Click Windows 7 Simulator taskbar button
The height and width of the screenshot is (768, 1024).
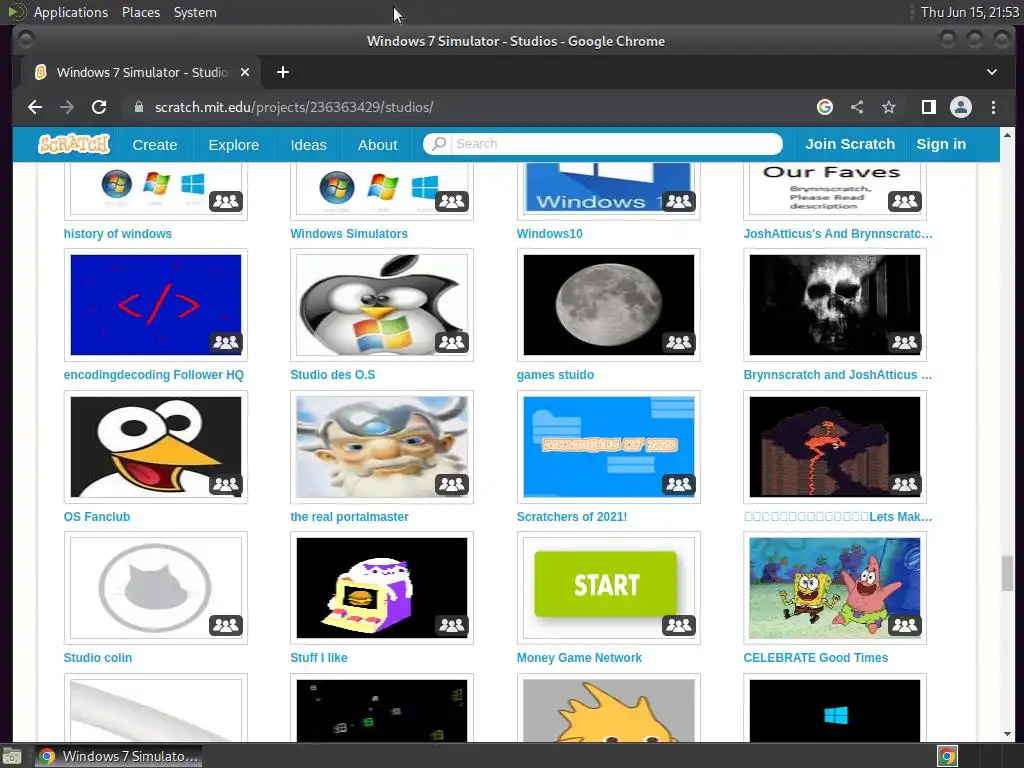pyautogui.click(x=118, y=756)
